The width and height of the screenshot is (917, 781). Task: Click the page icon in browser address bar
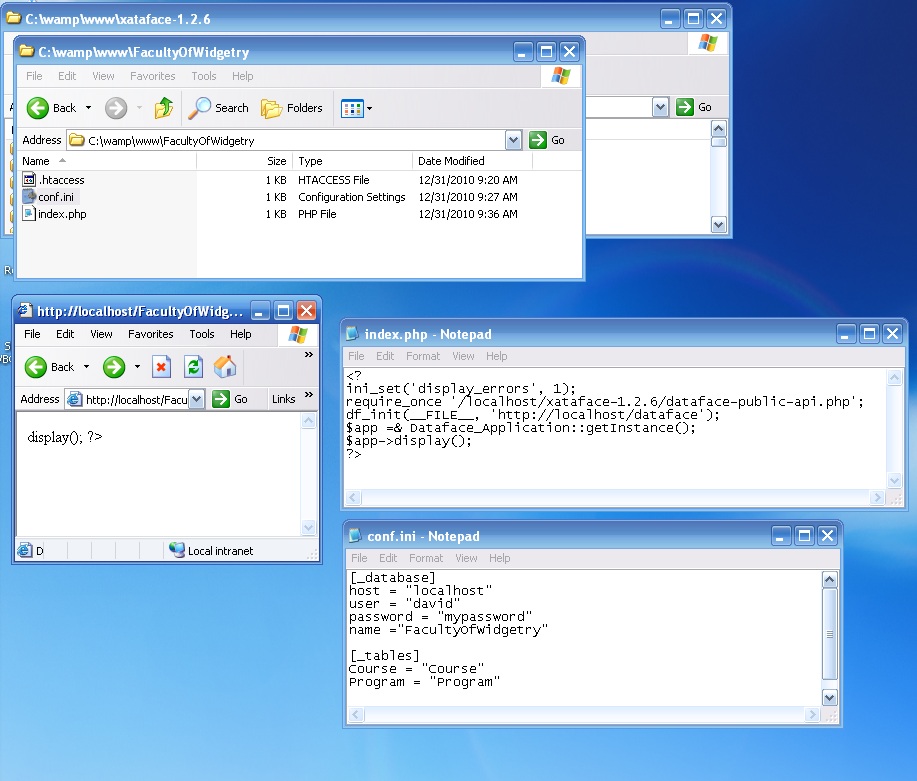(x=74, y=399)
